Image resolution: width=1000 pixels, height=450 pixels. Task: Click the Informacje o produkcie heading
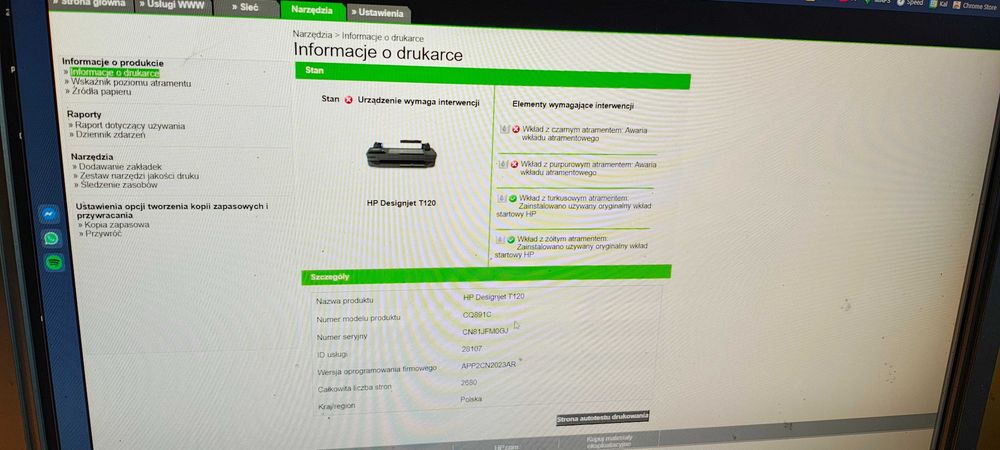point(113,62)
